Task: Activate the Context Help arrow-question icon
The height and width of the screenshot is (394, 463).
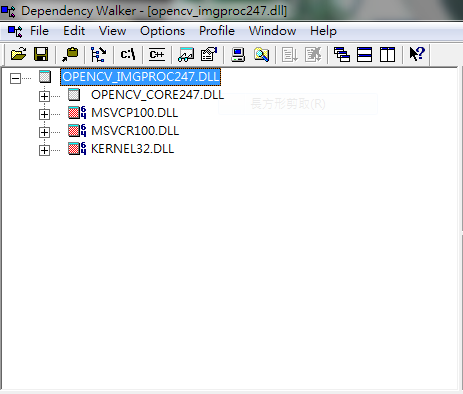Action: pos(417,54)
